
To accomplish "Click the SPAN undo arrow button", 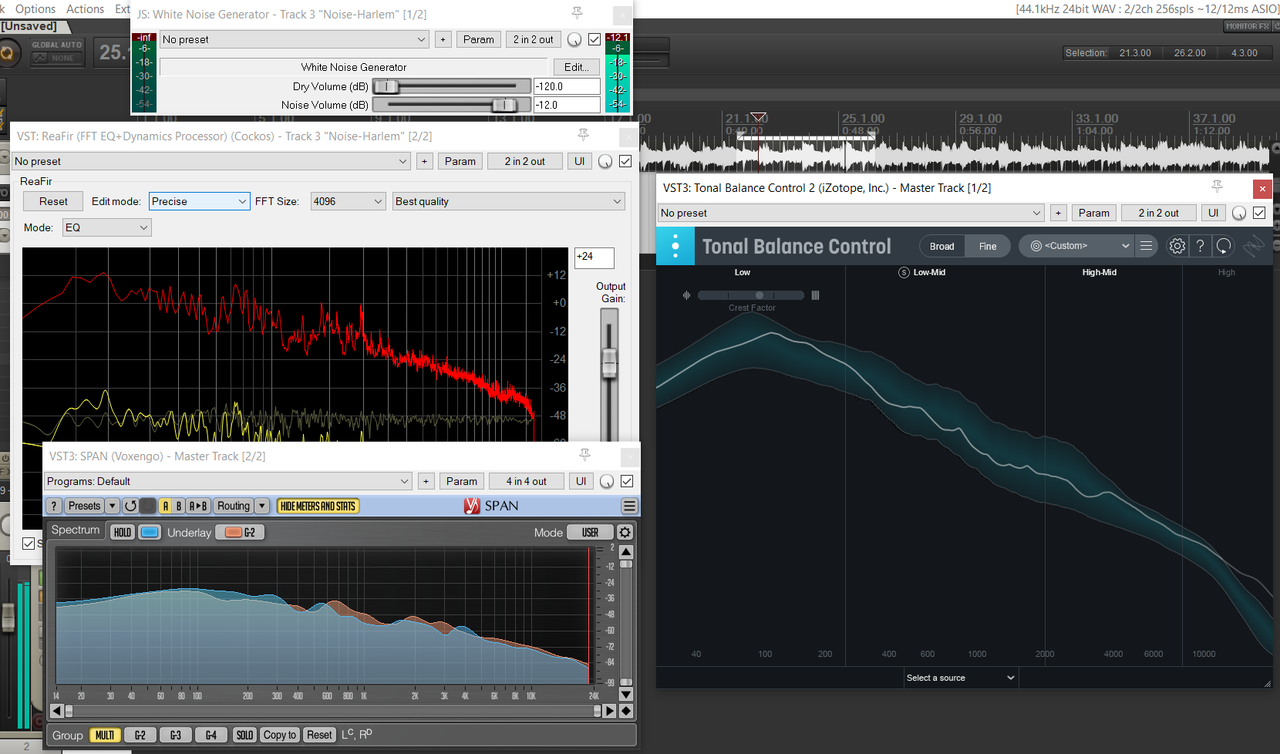I will coord(130,506).
